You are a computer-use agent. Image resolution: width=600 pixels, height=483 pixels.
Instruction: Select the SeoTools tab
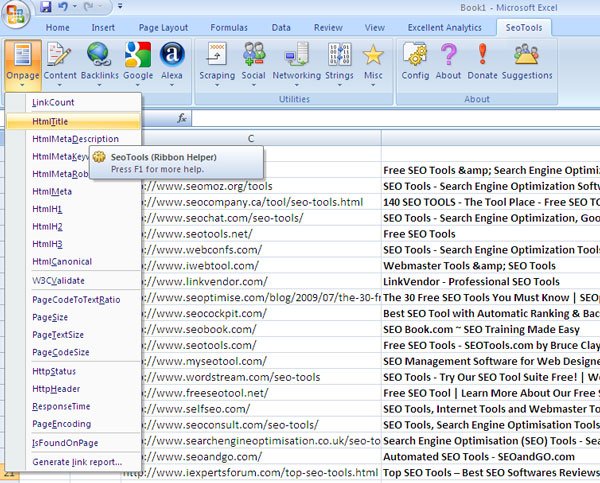[x=524, y=28]
